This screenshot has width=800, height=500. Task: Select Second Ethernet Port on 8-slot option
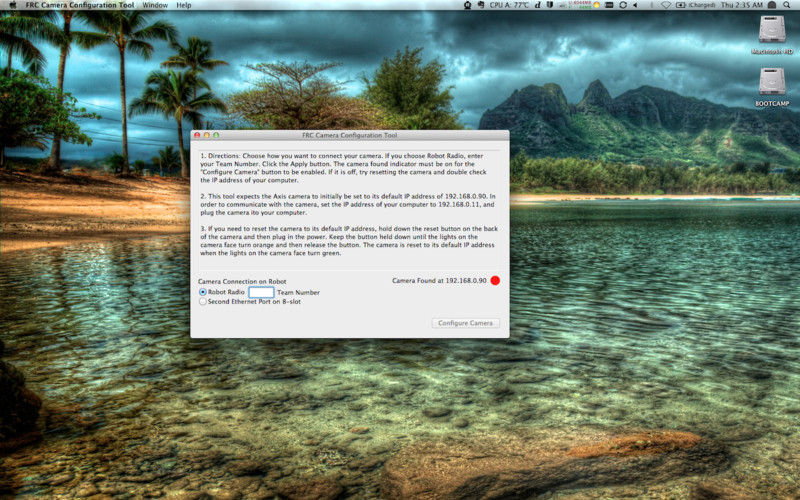click(203, 301)
